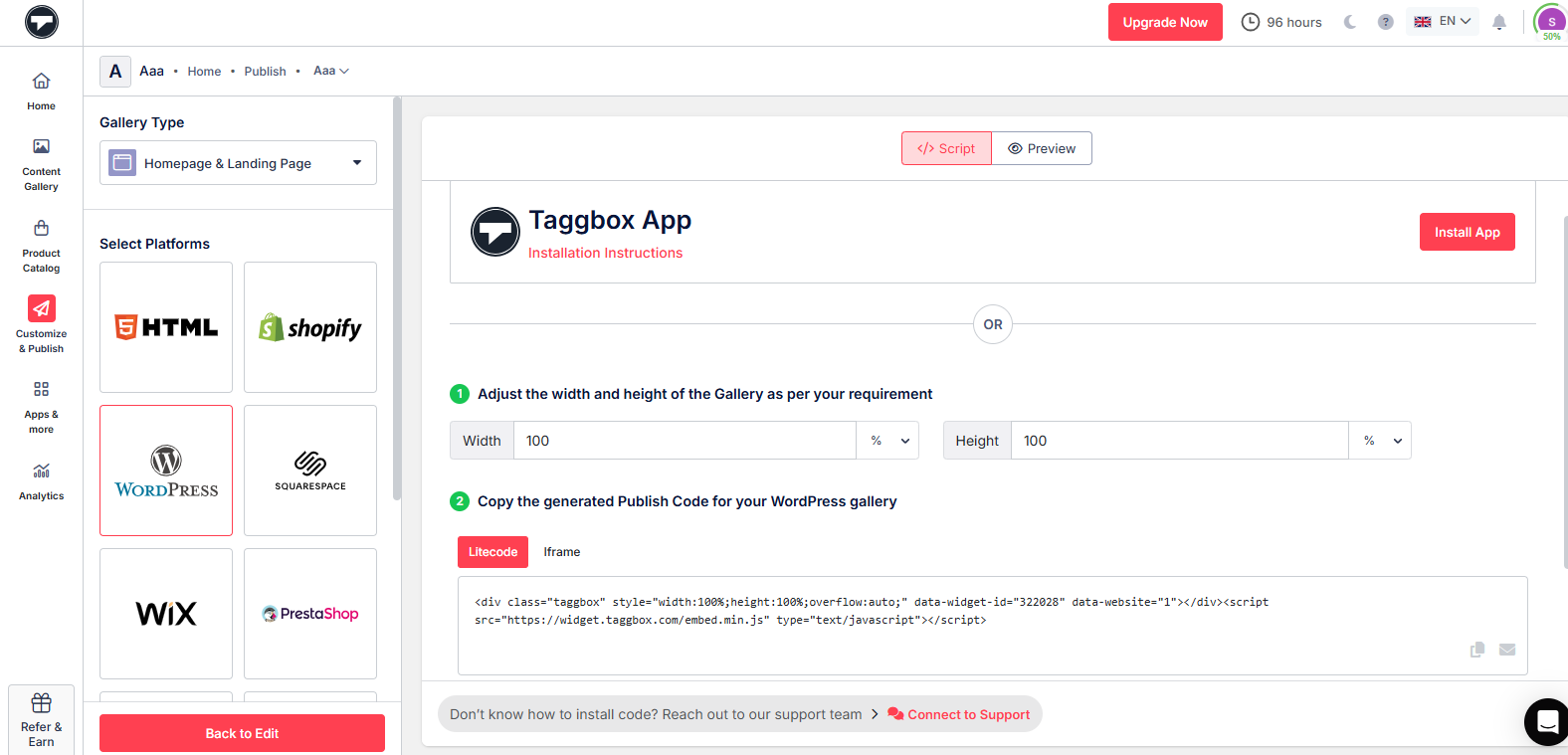Click the Back to Edit button
The image size is (1568, 755).
coord(242,733)
